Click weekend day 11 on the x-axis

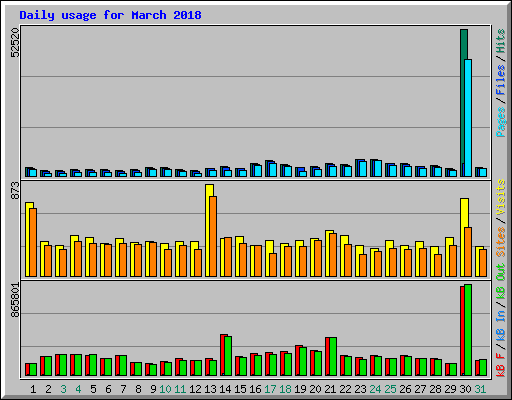180,389
